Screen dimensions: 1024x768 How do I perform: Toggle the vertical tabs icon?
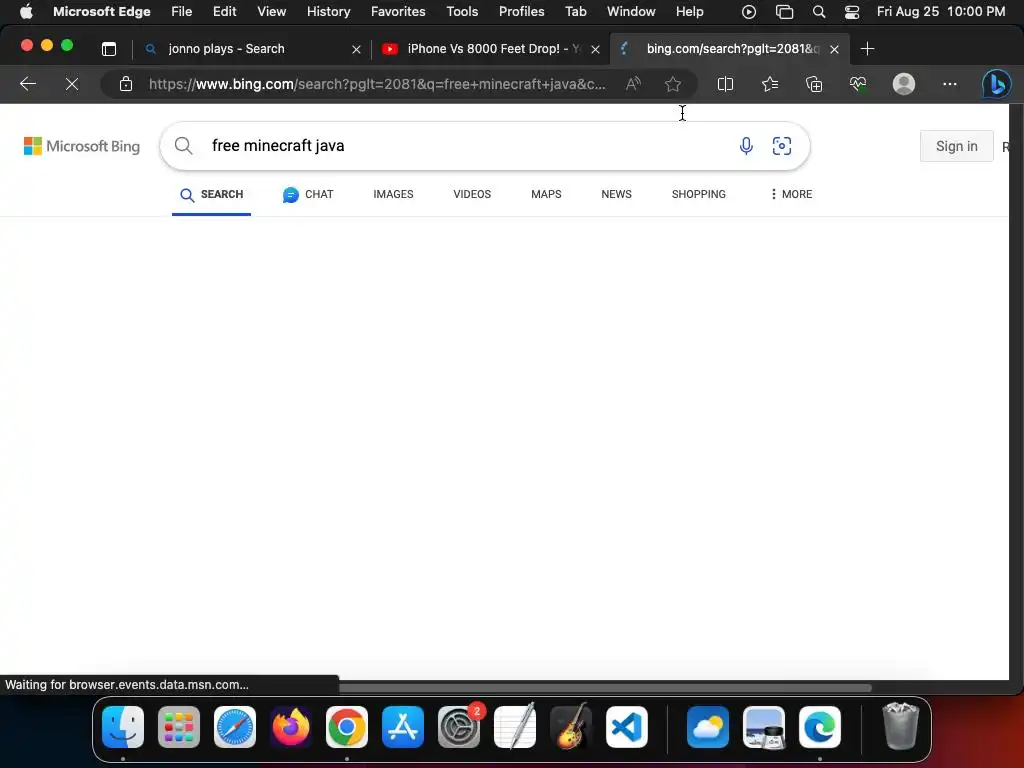[x=109, y=49]
